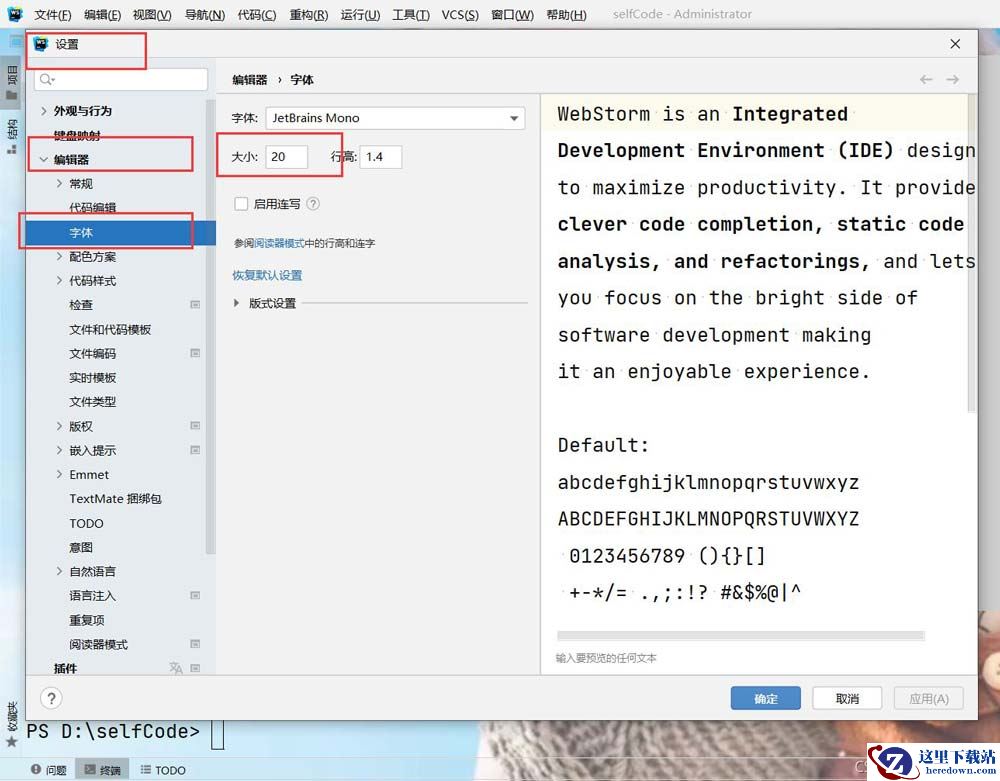Screen dimensions: 1000x781
Task: Open the 终端 tool window tab
Action: click(103, 770)
